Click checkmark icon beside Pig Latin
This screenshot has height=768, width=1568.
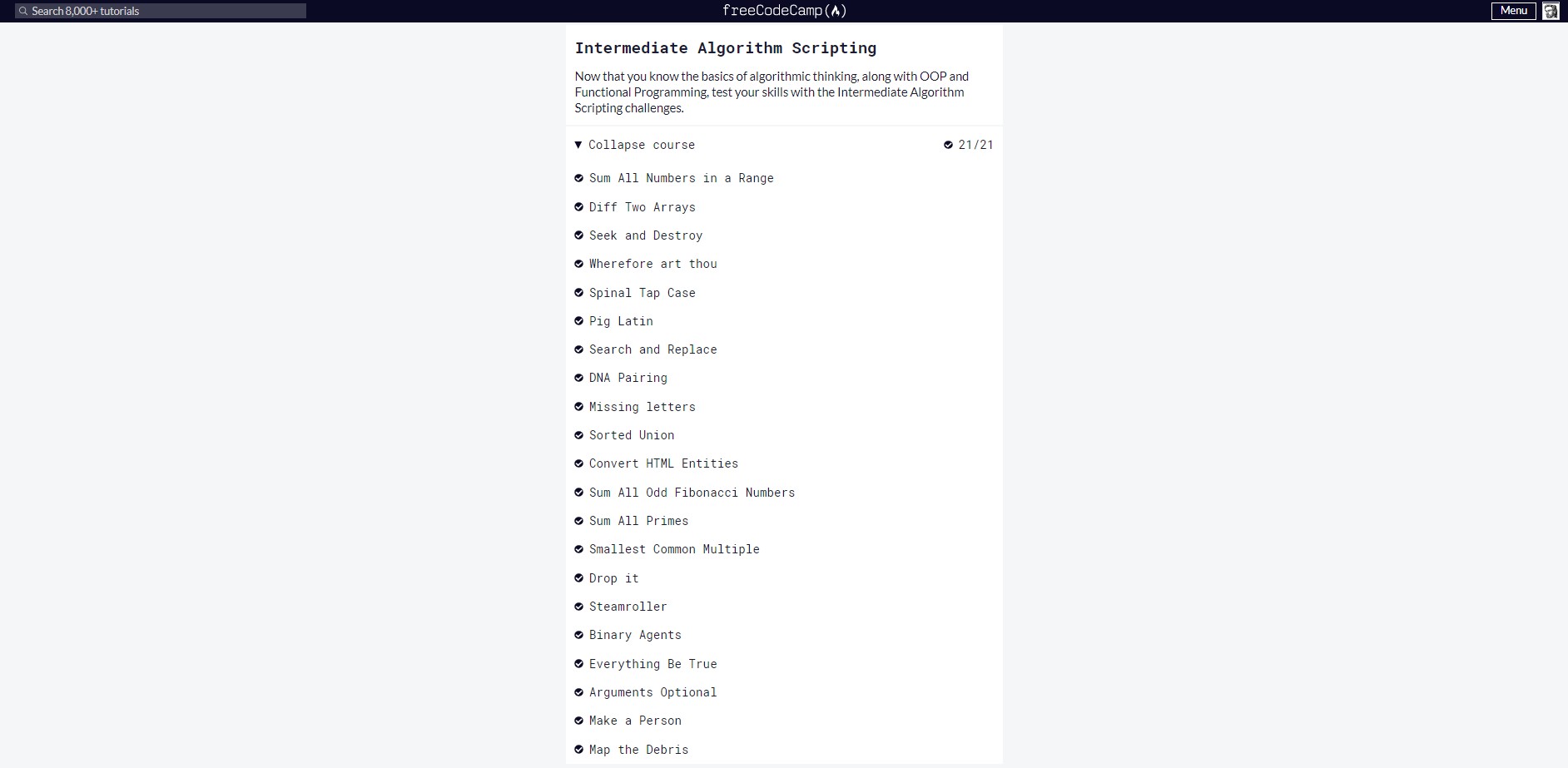(x=578, y=321)
